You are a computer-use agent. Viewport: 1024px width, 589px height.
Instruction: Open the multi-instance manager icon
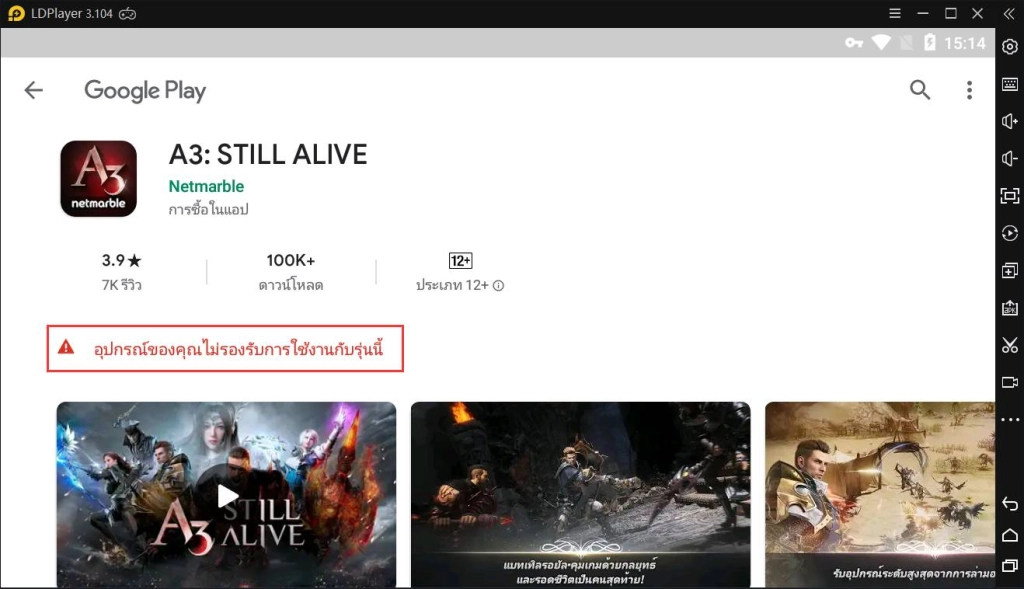1010,270
